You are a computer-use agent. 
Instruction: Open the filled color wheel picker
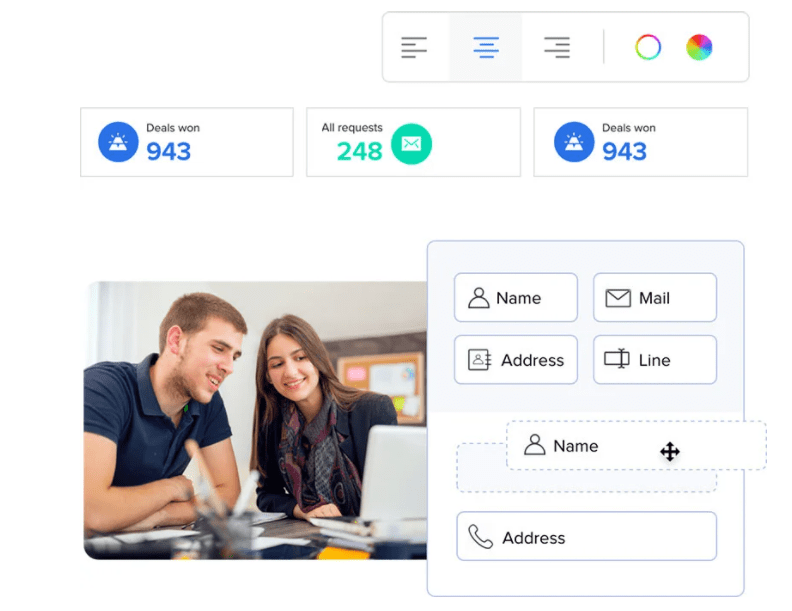coord(699,47)
